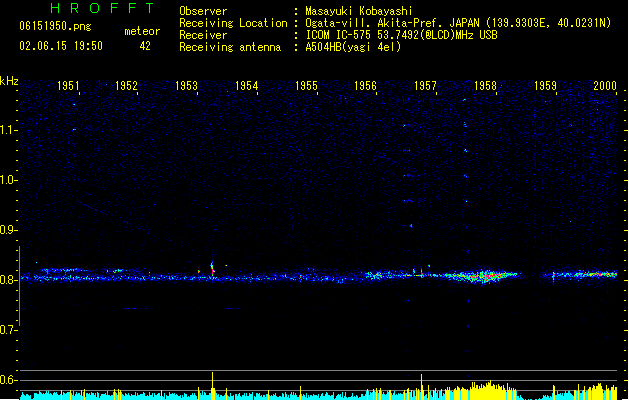The height and width of the screenshot is (400, 629).
Task: Click the 0.7 kHz axis label
Action: pyautogui.click(x=8, y=330)
